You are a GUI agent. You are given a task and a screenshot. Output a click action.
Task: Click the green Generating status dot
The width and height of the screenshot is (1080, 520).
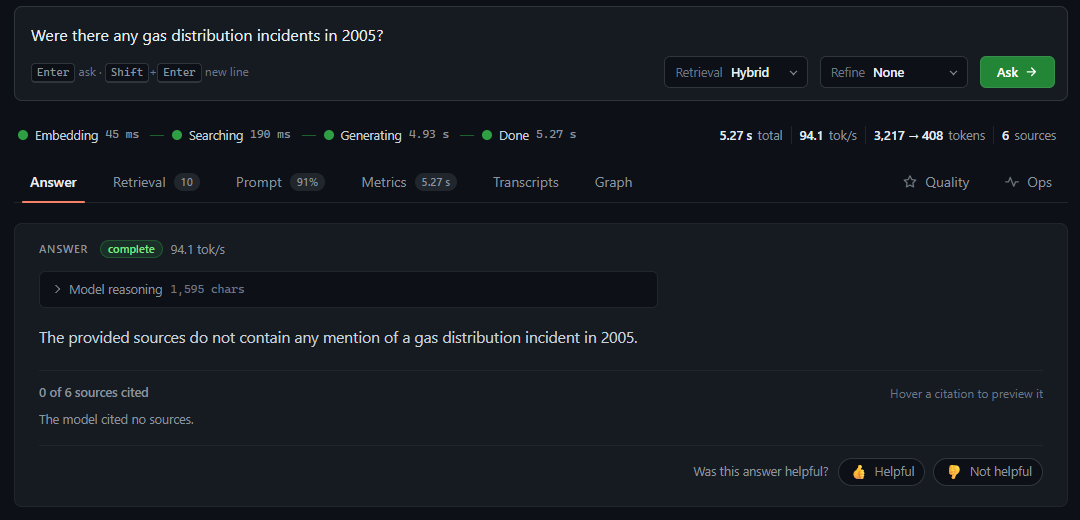click(329, 135)
